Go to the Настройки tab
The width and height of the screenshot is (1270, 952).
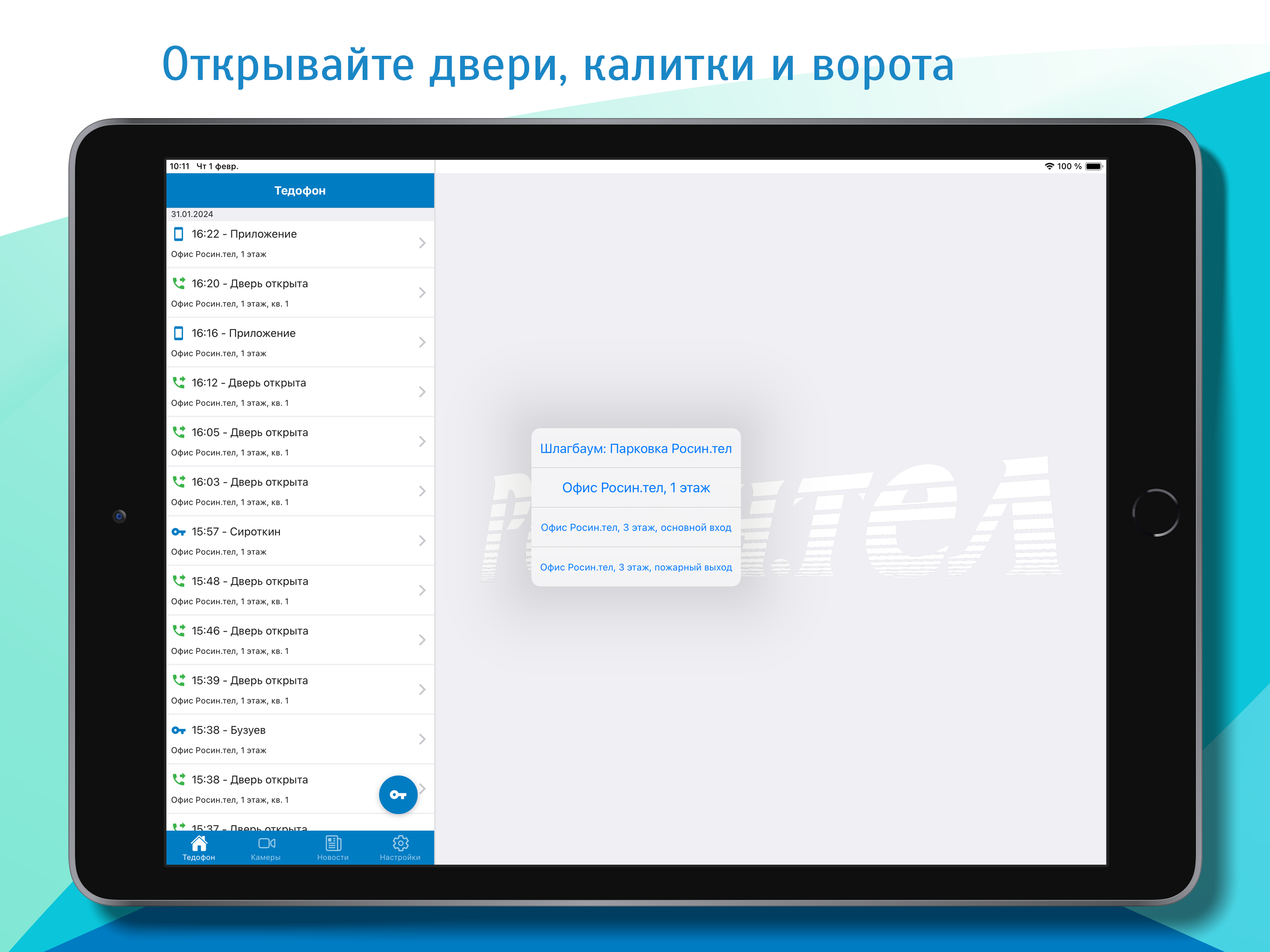point(400,848)
